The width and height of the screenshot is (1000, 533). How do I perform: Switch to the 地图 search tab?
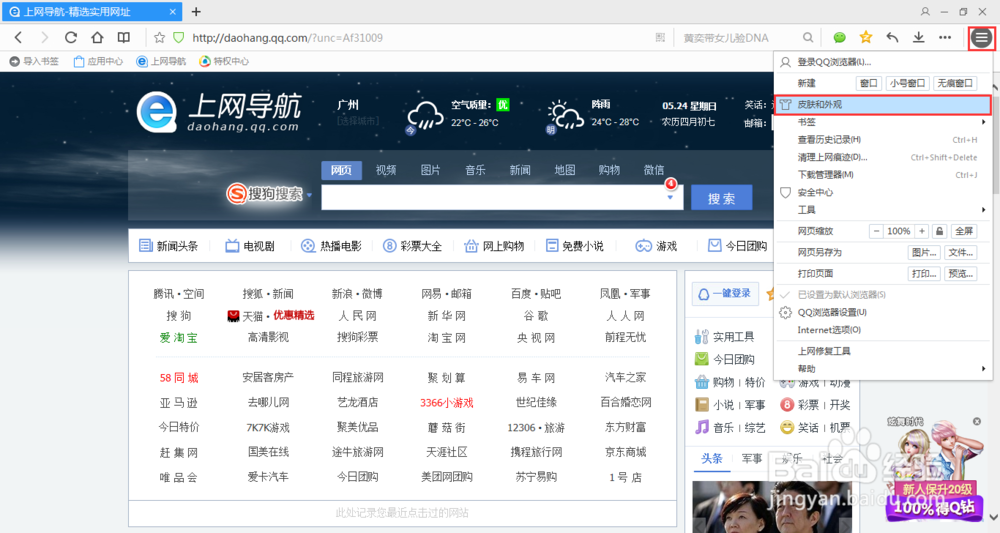click(x=564, y=170)
